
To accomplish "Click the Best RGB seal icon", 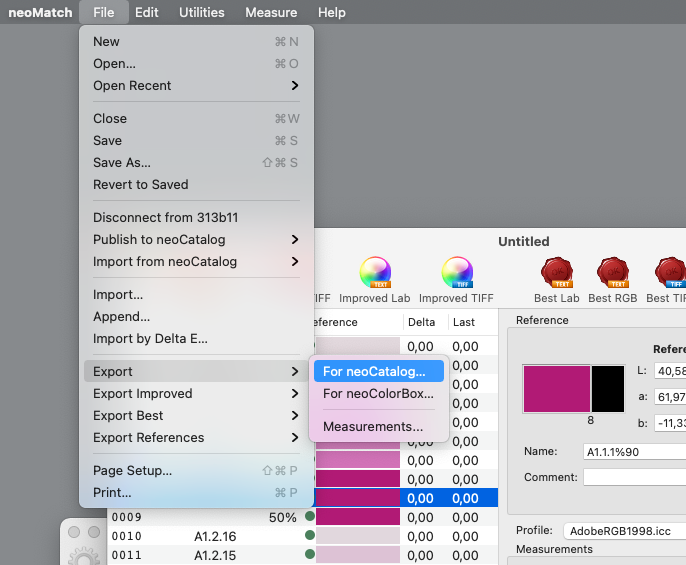I will click(613, 272).
